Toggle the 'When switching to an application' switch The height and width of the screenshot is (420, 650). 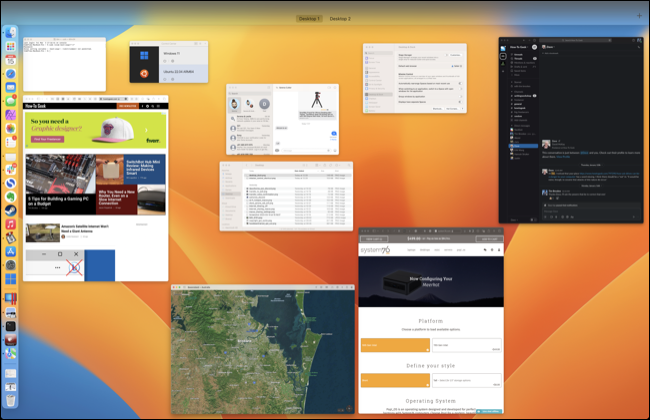point(461,89)
